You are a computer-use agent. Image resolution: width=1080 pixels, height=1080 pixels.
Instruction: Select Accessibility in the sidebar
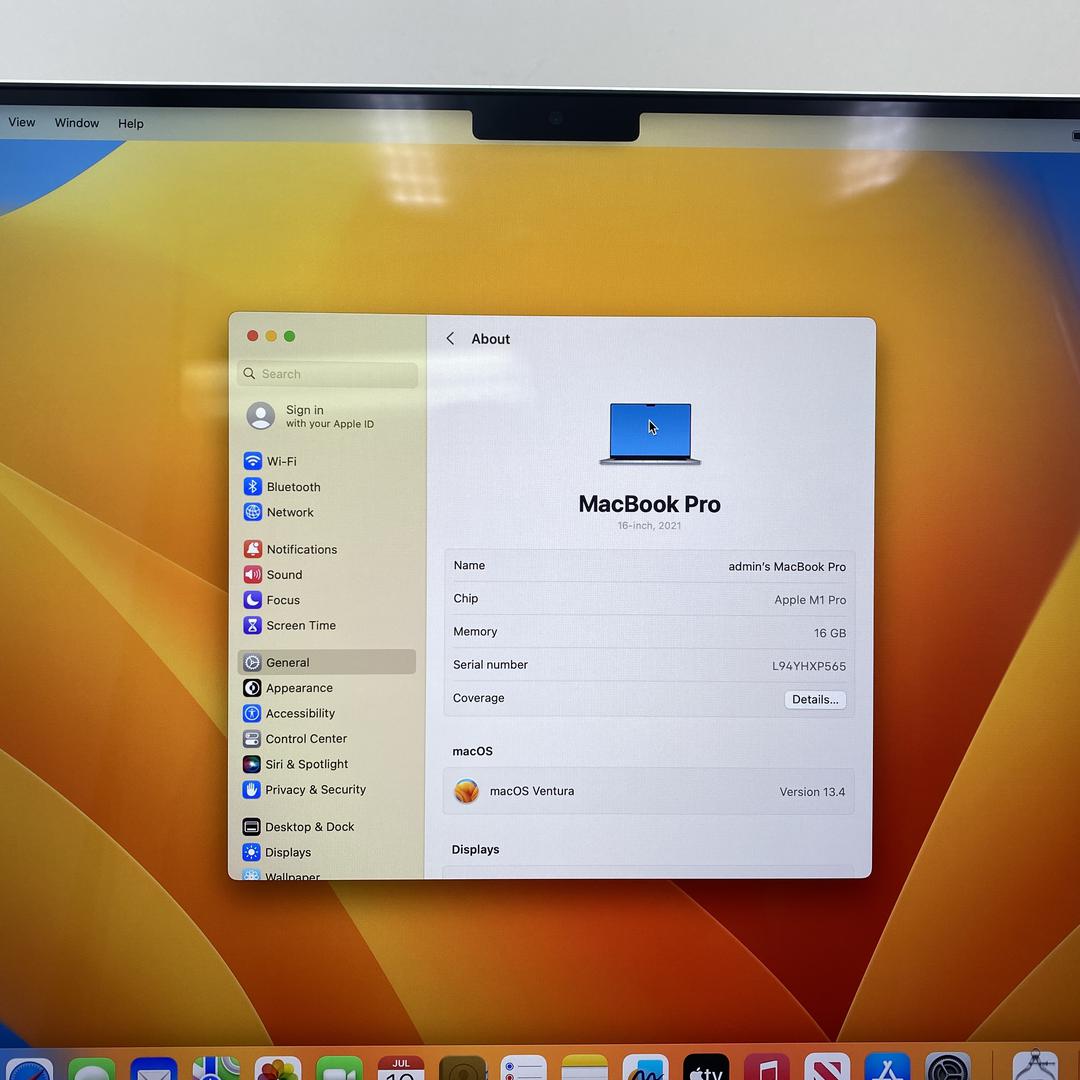(300, 713)
